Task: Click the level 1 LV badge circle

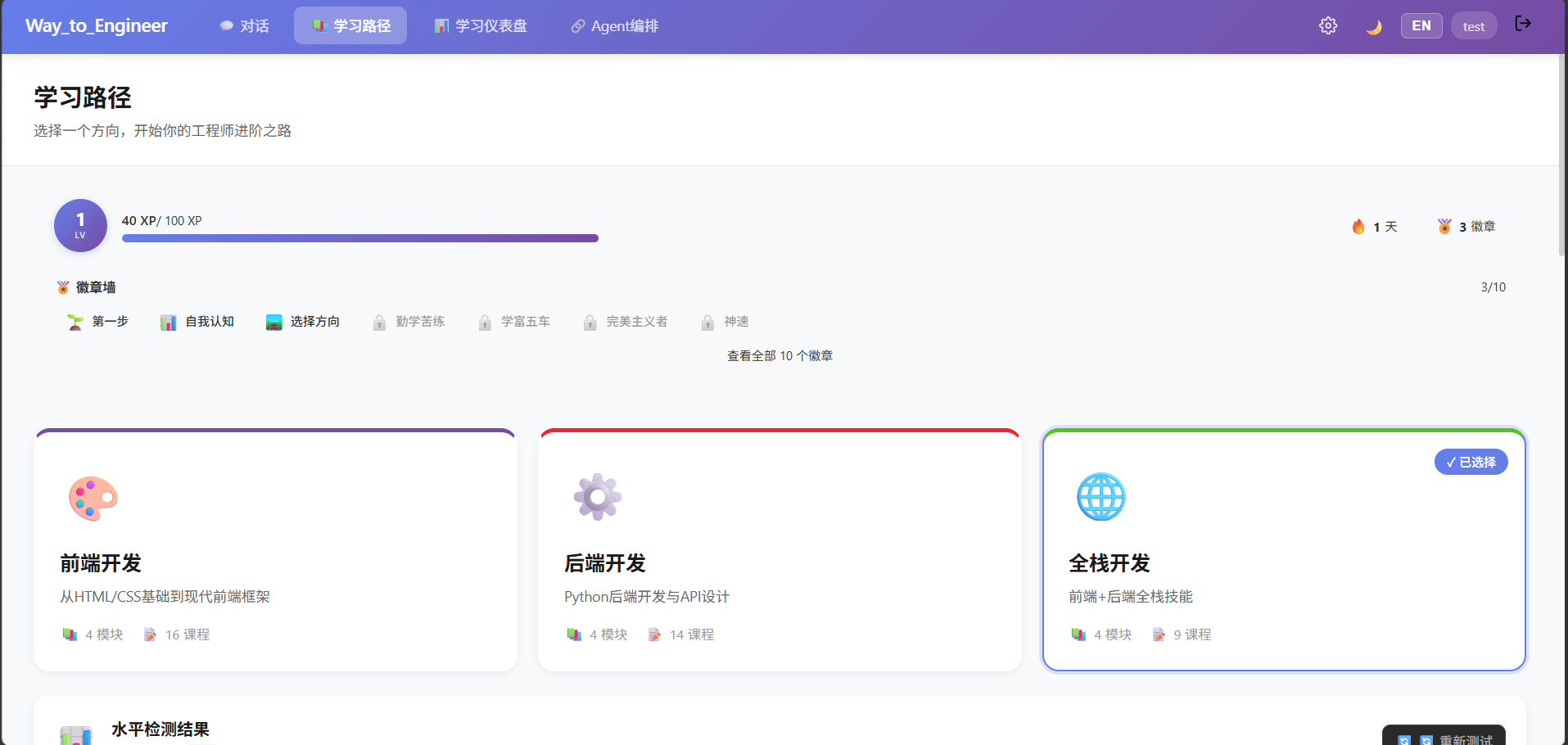Action: coord(80,225)
